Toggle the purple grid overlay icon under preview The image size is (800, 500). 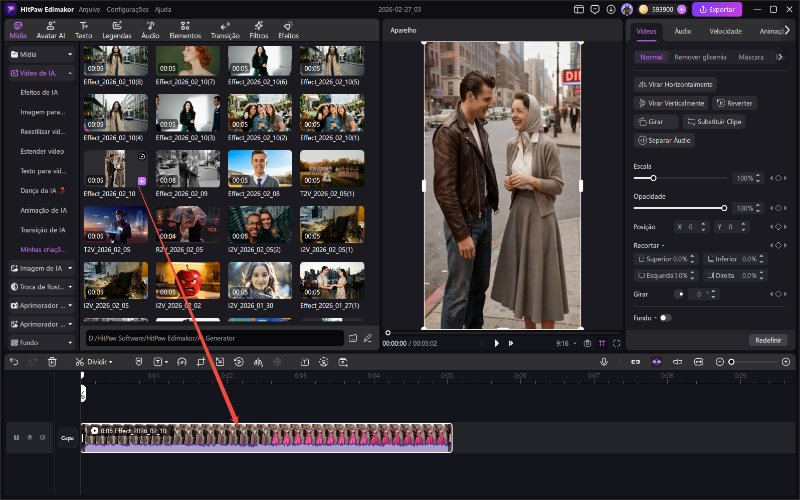point(602,343)
